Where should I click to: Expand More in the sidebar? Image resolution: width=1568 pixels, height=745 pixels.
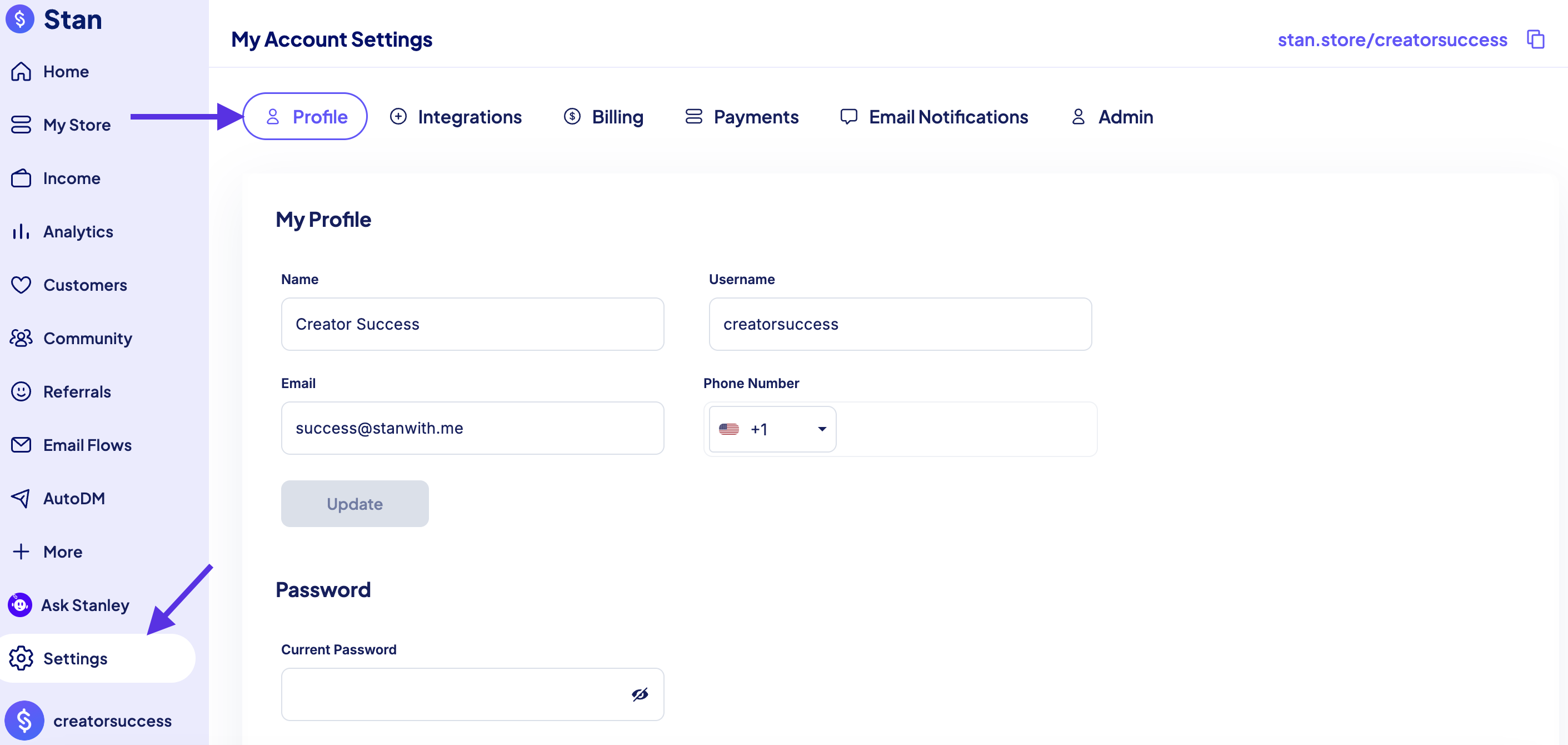coord(63,552)
